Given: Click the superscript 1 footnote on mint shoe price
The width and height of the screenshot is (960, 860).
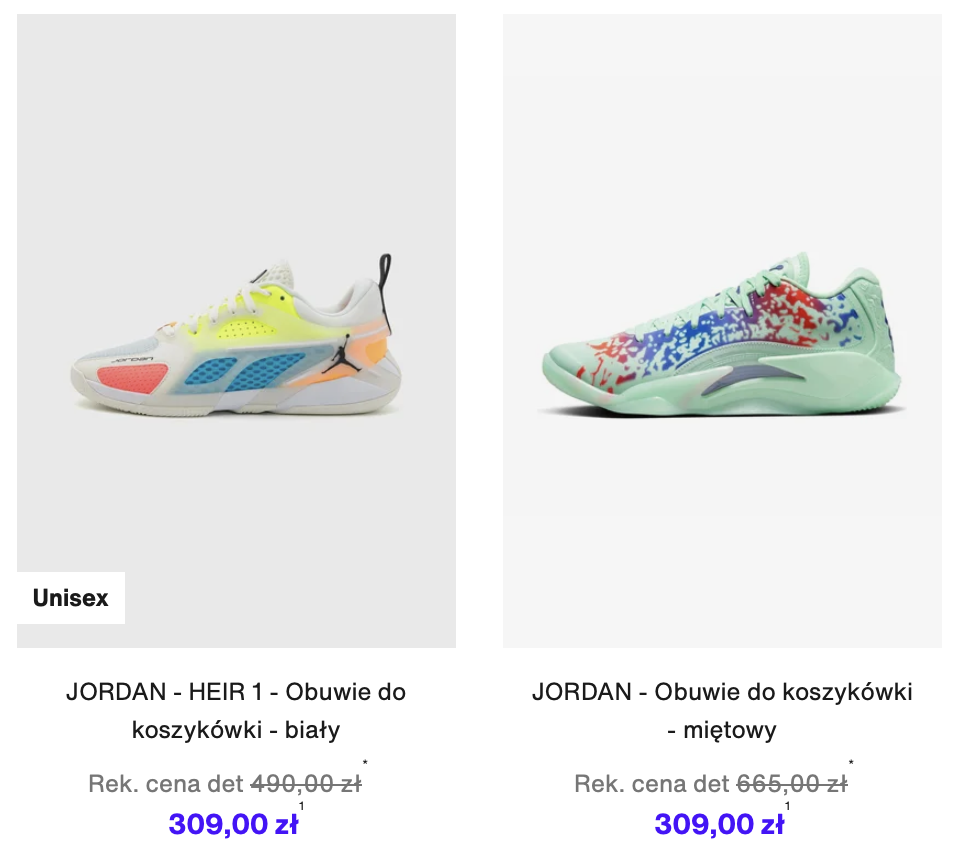Looking at the screenshot, I should coord(787,806).
